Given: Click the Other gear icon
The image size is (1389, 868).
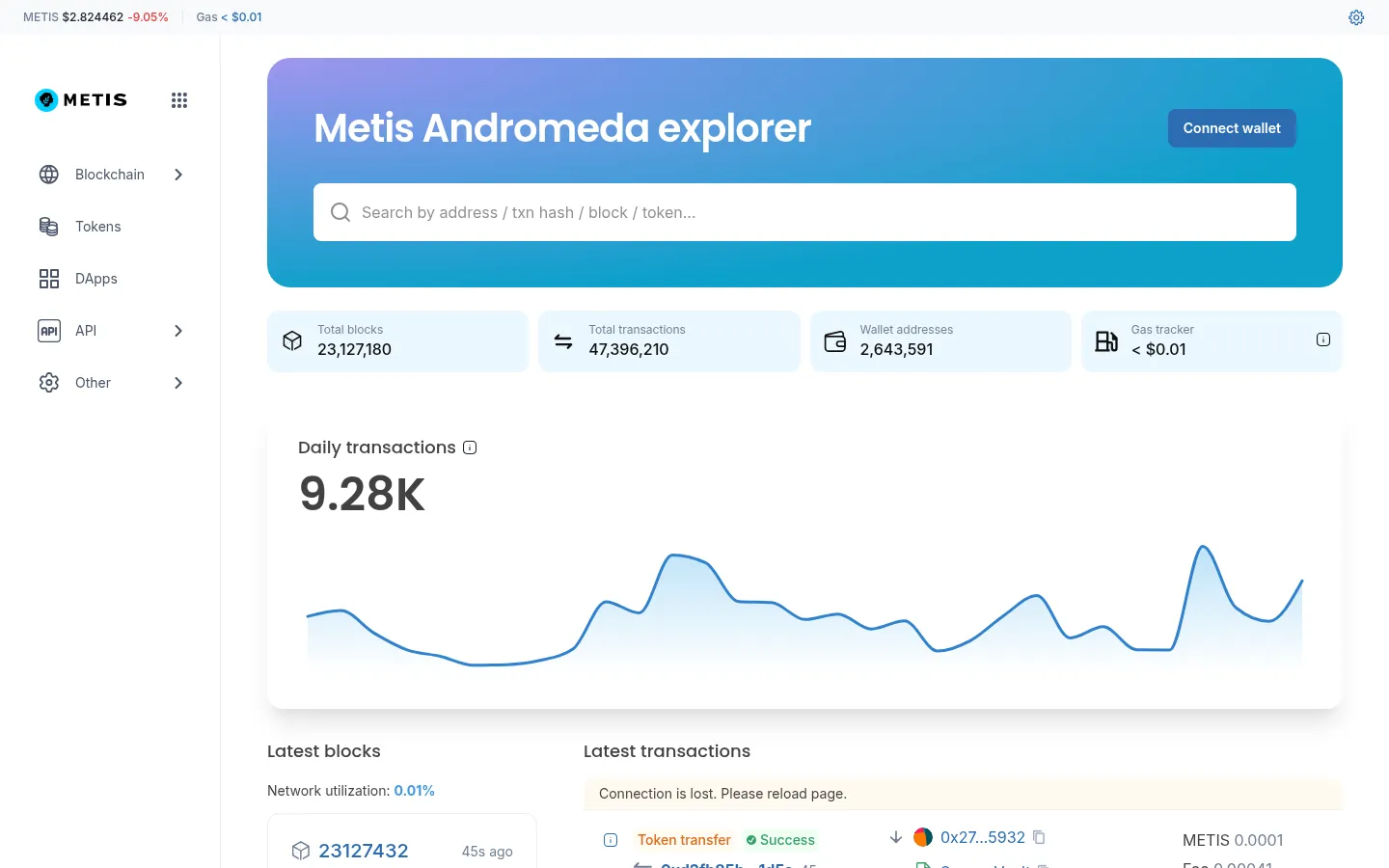Looking at the screenshot, I should (49, 383).
